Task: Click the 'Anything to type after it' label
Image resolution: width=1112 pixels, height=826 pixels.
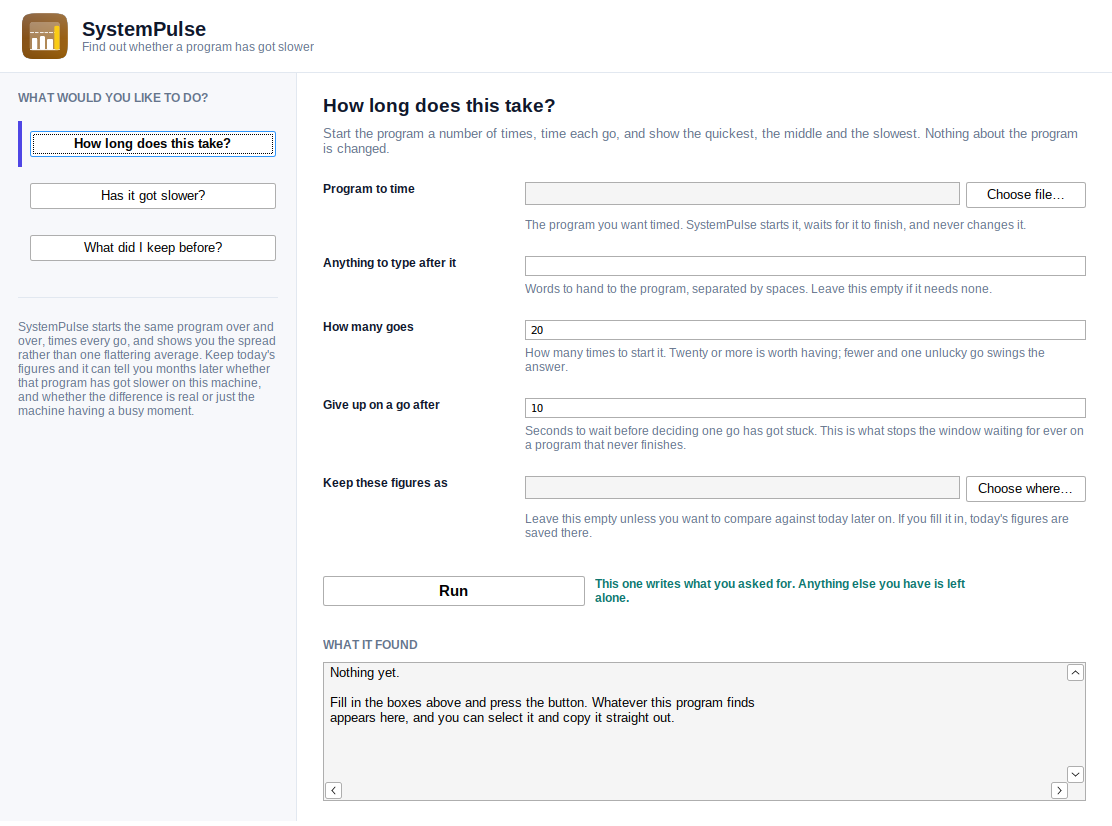Action: tap(389, 262)
